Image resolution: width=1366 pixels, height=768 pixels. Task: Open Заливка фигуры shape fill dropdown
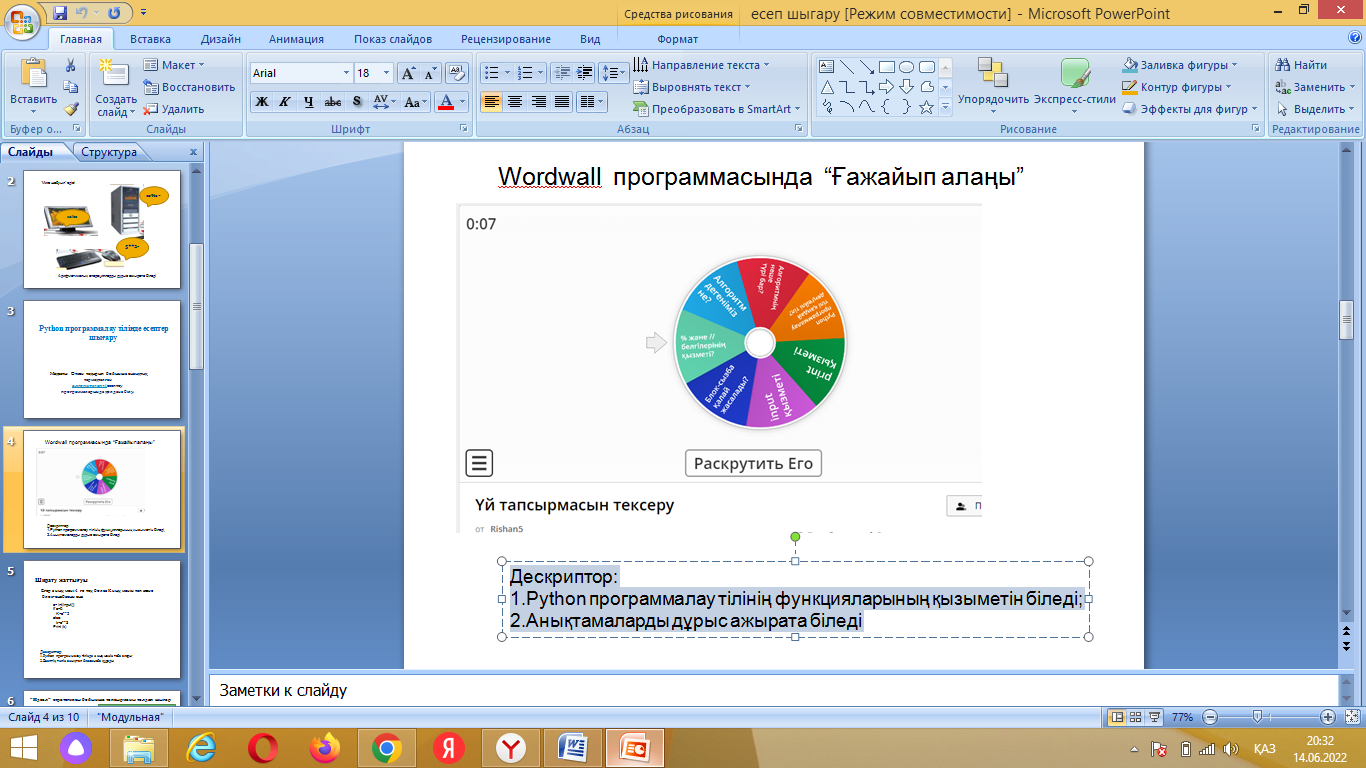point(1180,65)
